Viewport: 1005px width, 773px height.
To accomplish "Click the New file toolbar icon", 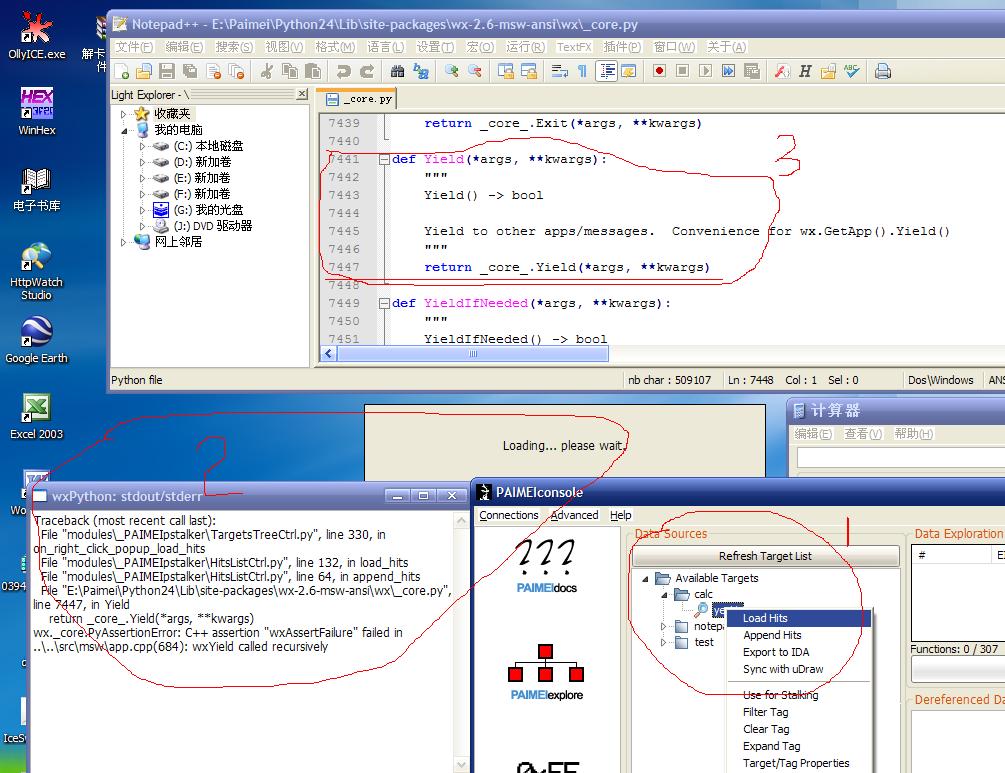I will pyautogui.click(x=122, y=71).
